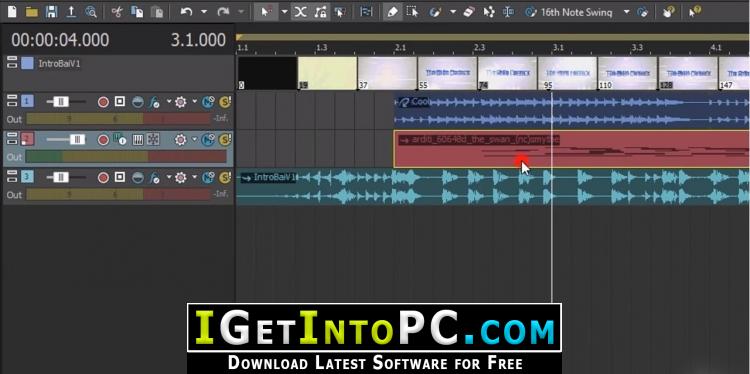
Task: Toggle the enable snapping cursor button
Action: click(x=265, y=12)
